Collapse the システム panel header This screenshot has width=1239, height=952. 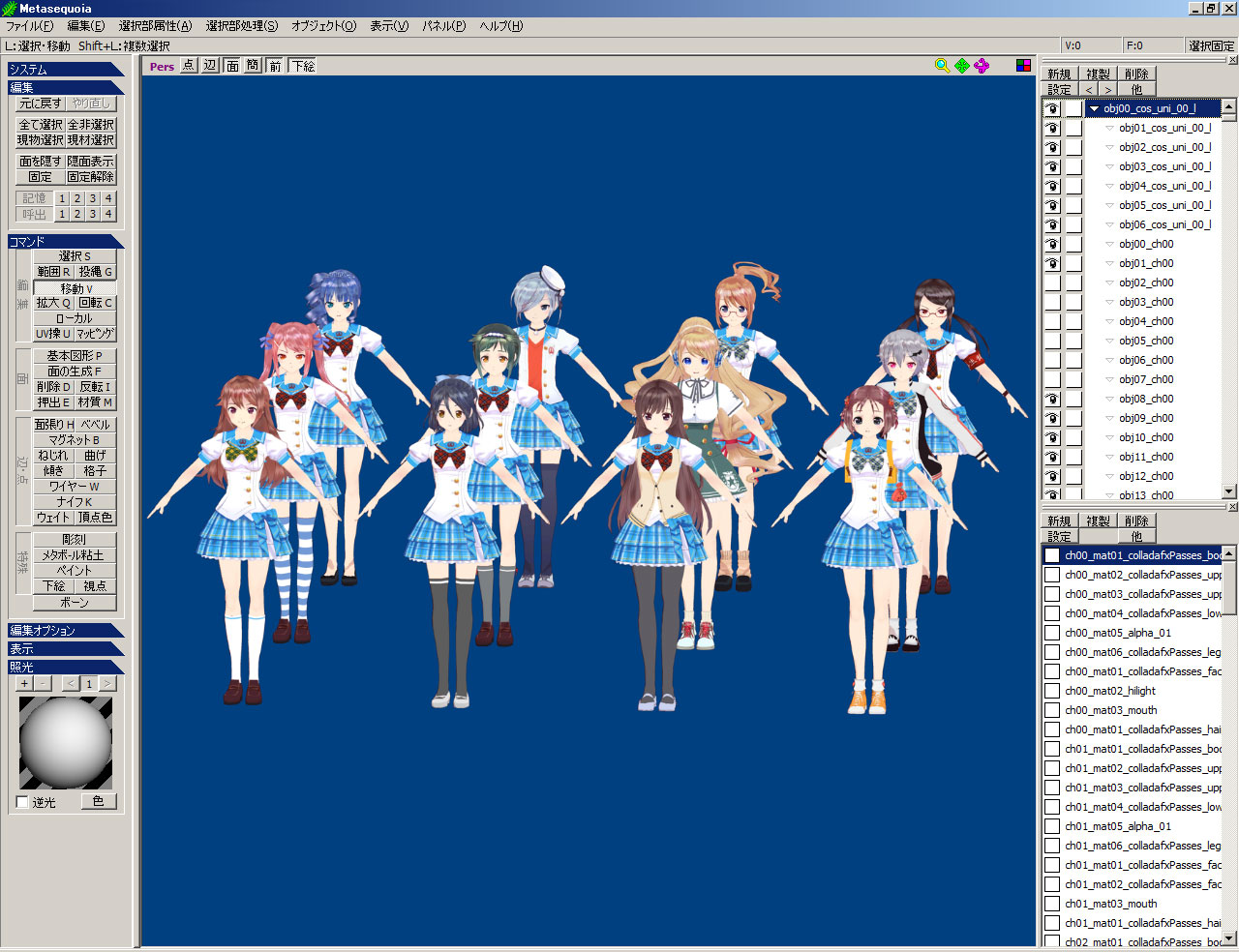click(66, 70)
